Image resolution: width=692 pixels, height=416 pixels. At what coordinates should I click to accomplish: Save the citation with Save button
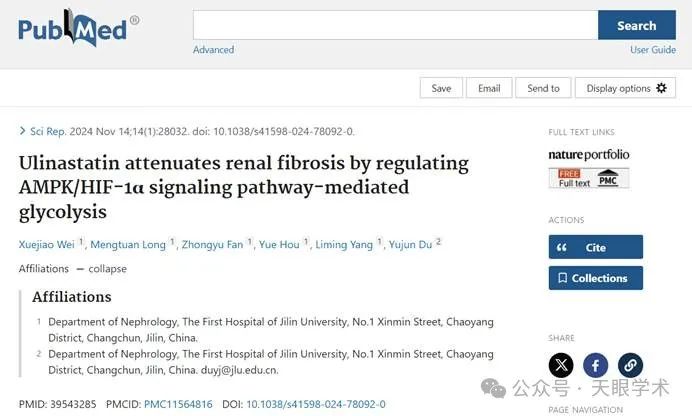click(441, 88)
